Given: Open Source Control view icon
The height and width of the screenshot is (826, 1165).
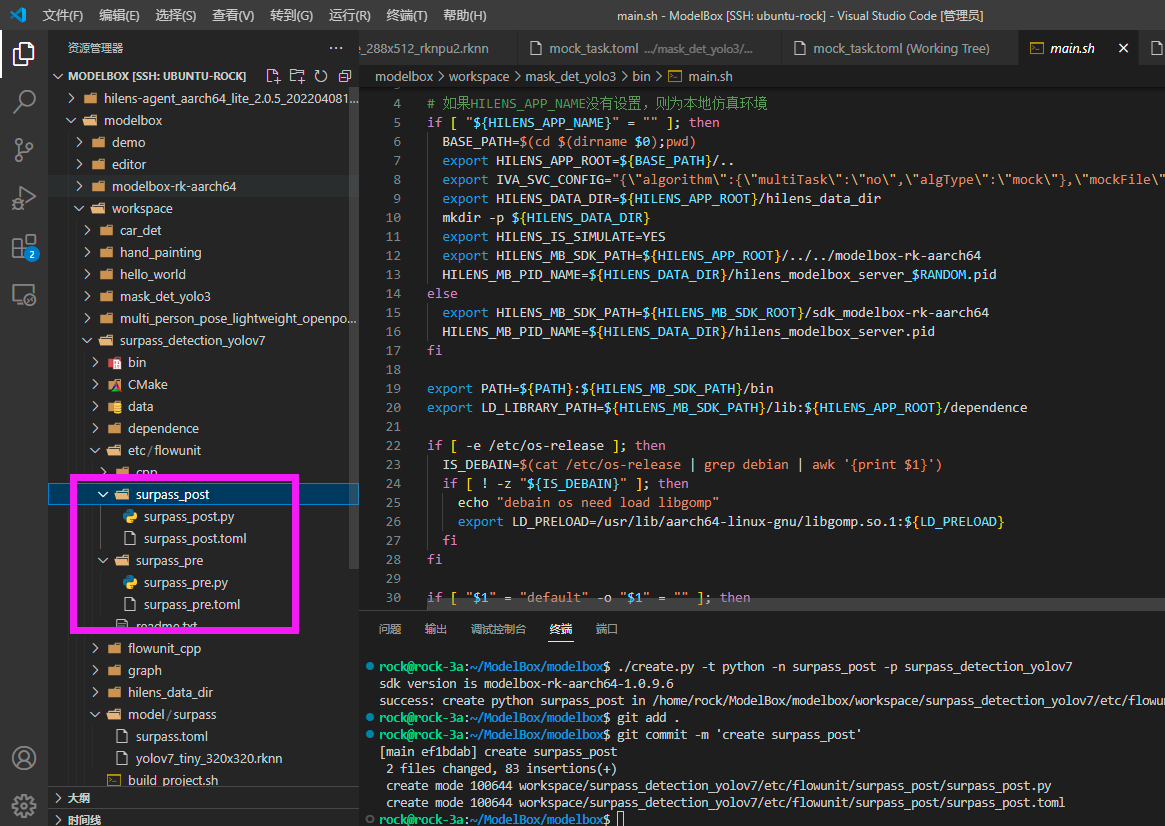Looking at the screenshot, I should pyautogui.click(x=24, y=150).
